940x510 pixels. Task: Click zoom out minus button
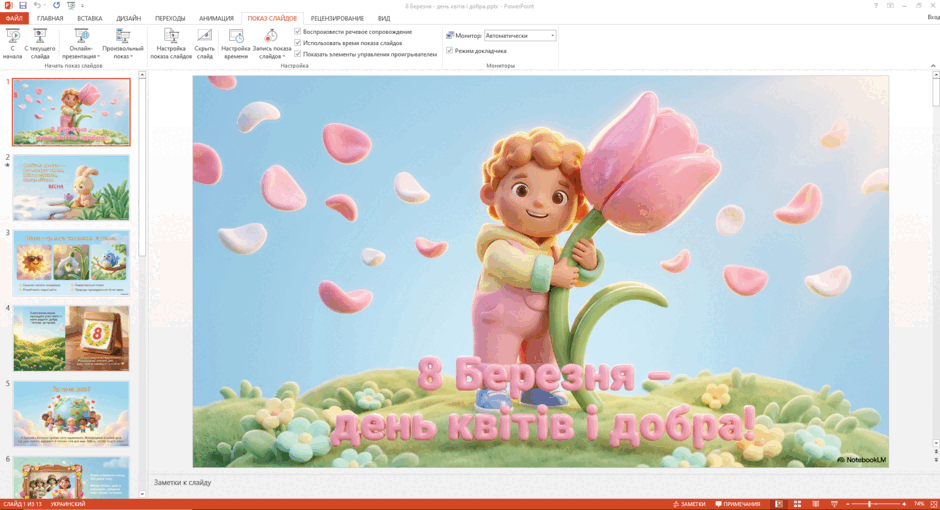point(848,505)
